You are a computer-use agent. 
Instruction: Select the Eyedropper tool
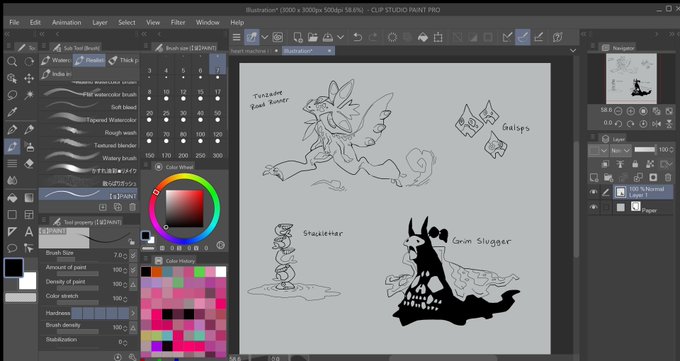12,112
